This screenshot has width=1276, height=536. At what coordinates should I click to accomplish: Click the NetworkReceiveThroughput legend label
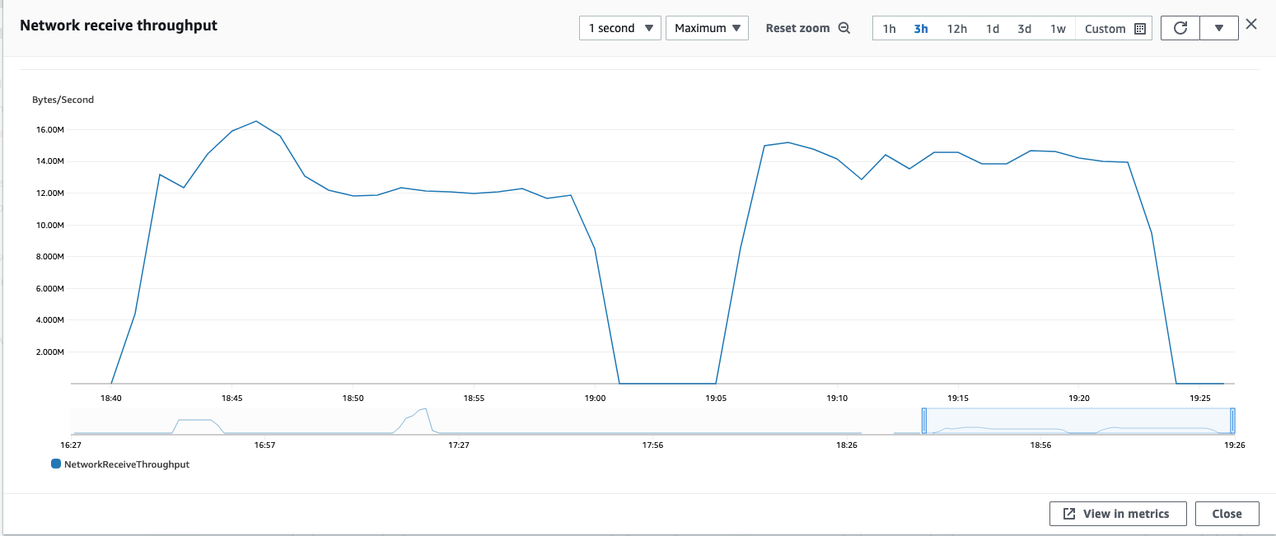tap(127, 464)
